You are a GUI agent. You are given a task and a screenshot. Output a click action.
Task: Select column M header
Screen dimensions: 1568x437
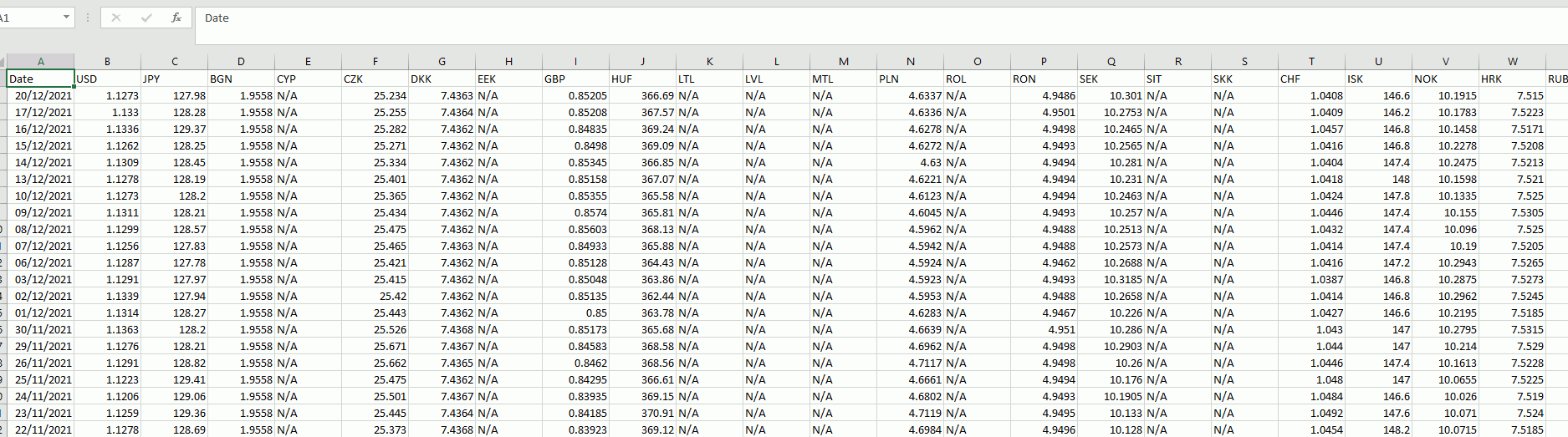pos(843,62)
